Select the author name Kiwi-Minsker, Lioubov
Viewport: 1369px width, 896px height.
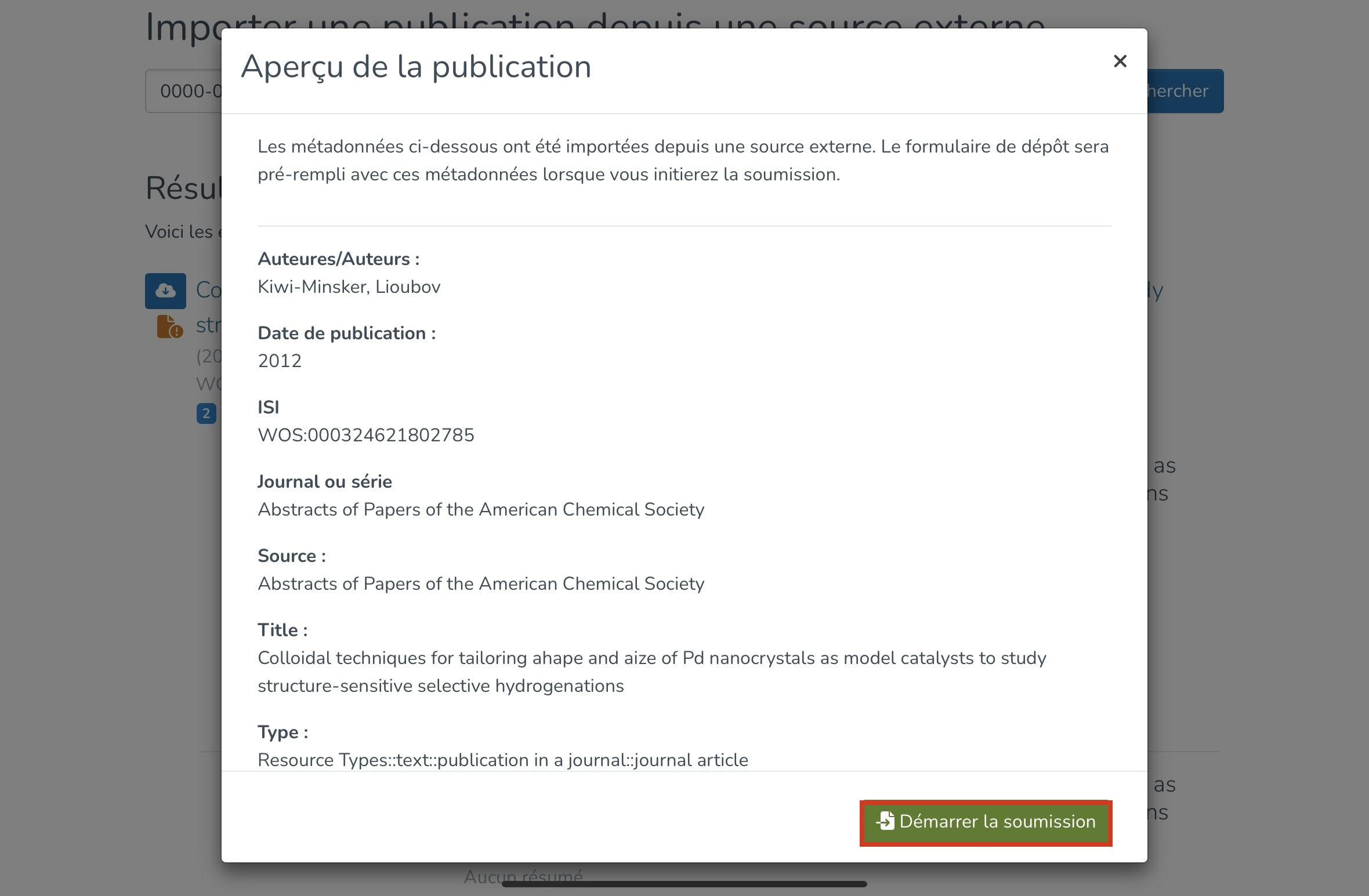point(349,286)
